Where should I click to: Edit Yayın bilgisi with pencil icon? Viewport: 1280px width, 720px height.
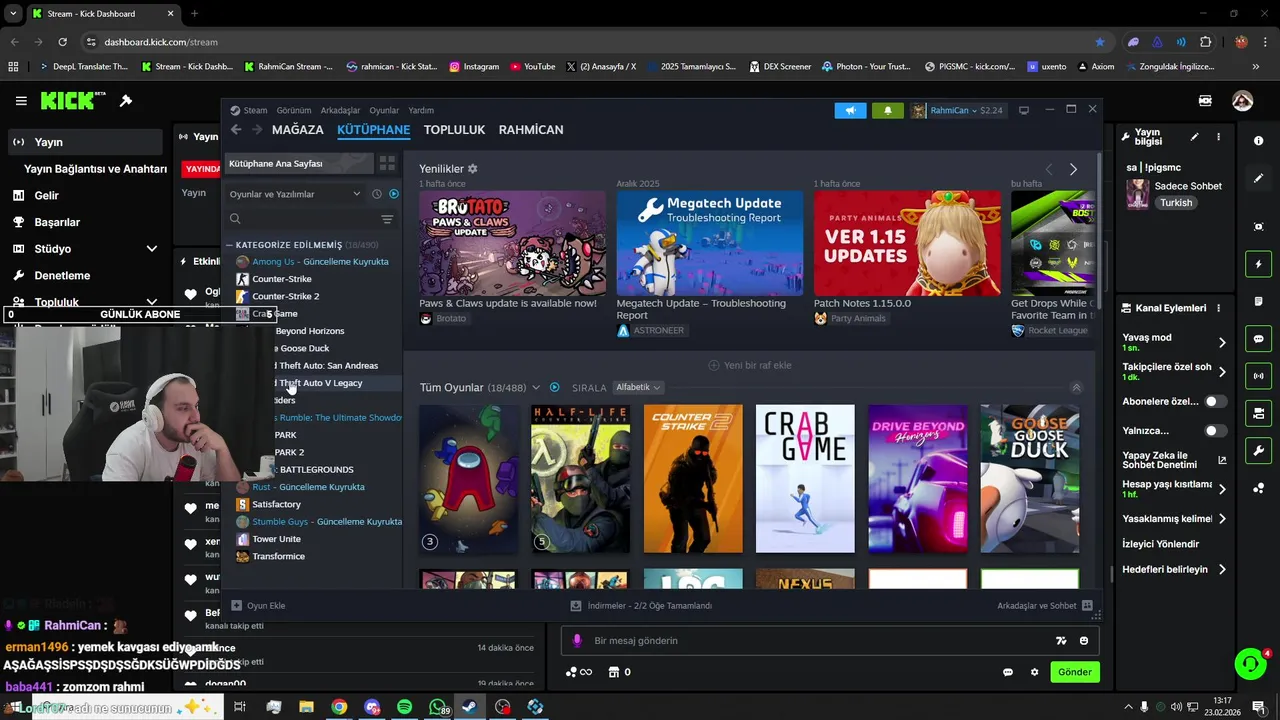1194,137
